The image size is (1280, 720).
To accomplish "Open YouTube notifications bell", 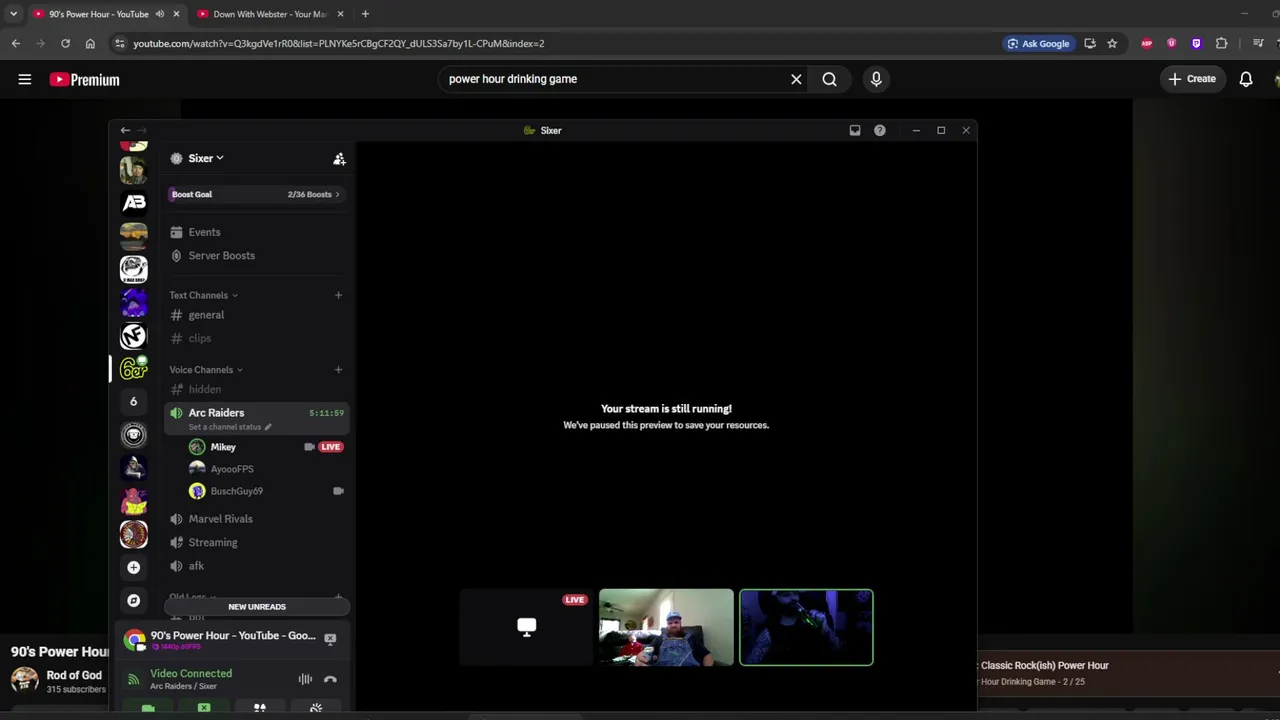I will pyautogui.click(x=1246, y=79).
